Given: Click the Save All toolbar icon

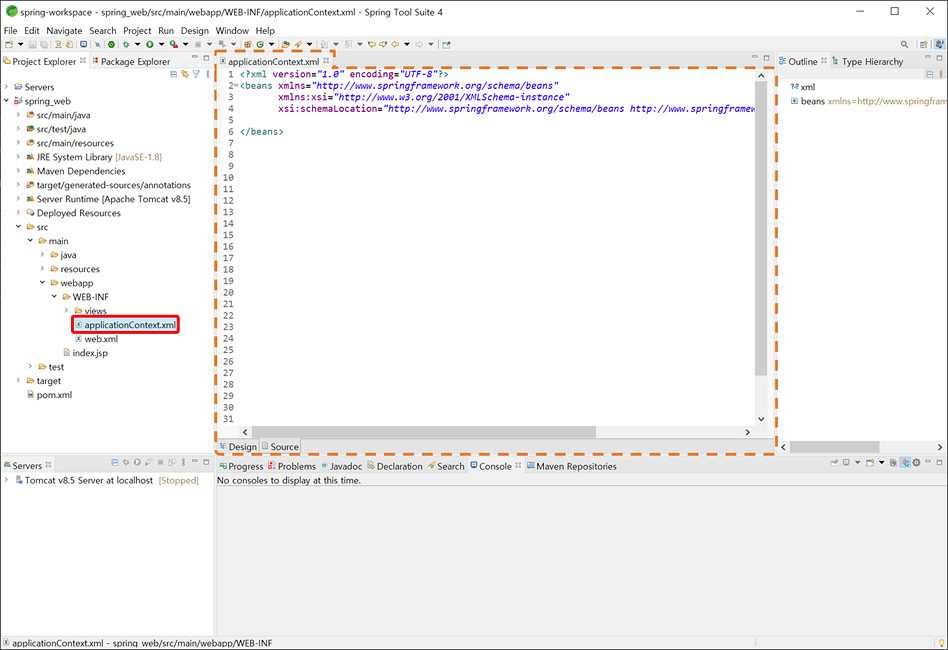Looking at the screenshot, I should [x=44, y=44].
